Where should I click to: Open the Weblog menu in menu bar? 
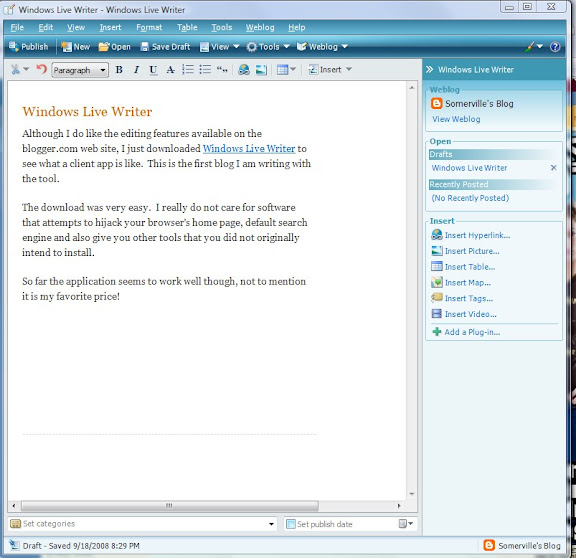click(x=260, y=28)
